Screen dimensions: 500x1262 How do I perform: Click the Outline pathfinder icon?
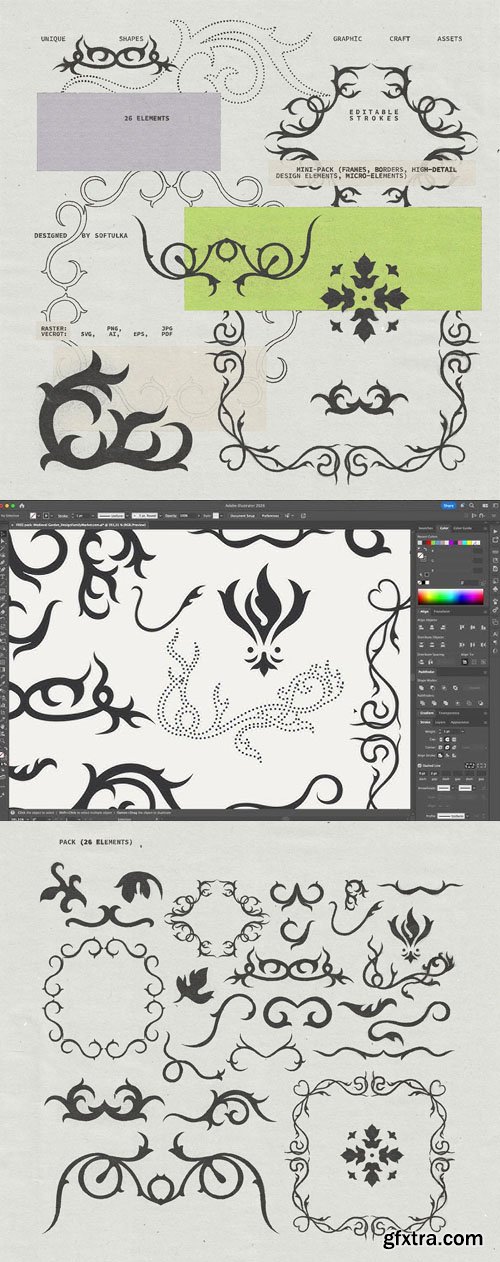click(x=469, y=703)
